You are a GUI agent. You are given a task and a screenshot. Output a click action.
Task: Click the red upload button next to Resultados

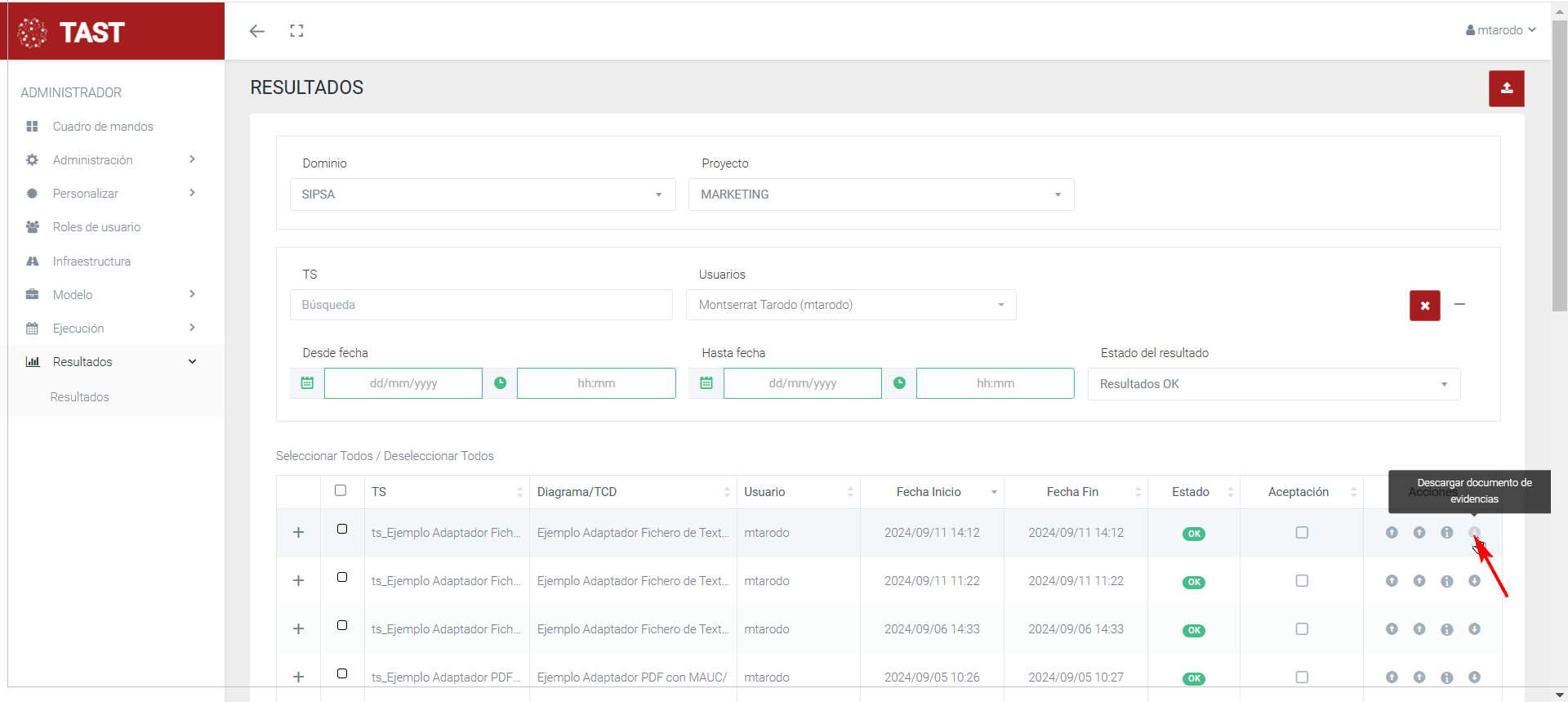click(1506, 88)
